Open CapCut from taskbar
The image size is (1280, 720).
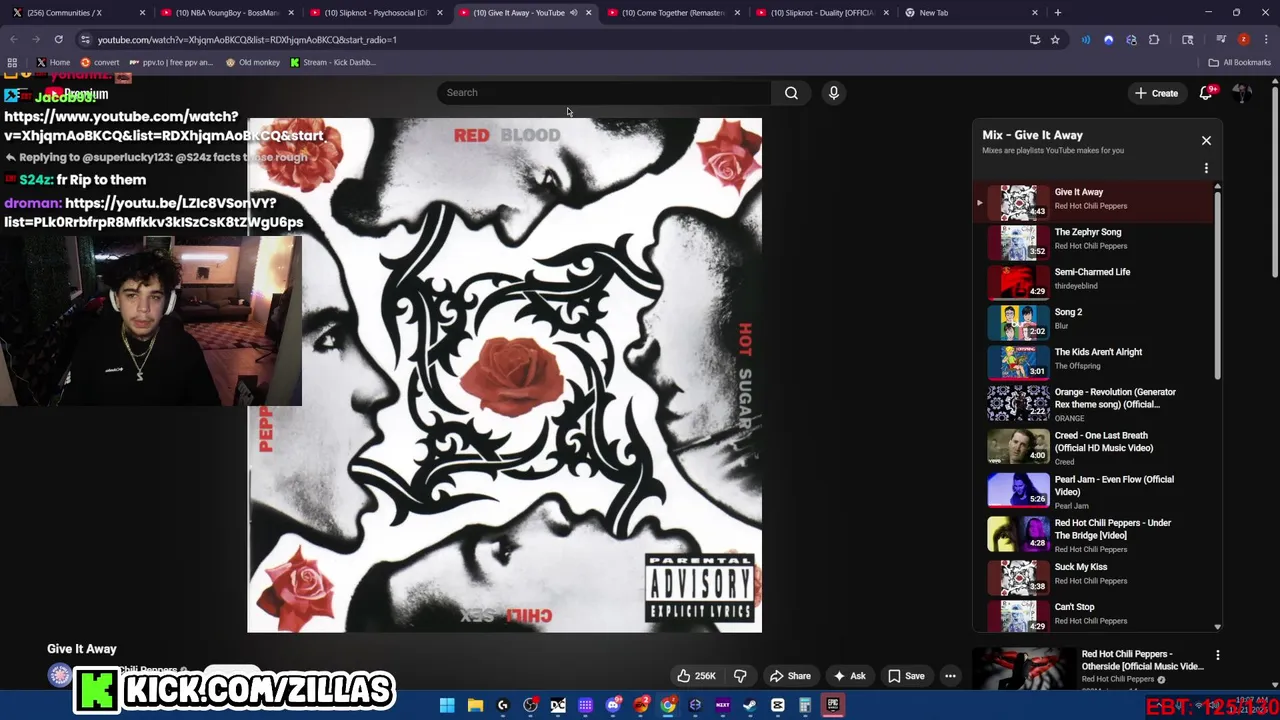click(777, 705)
